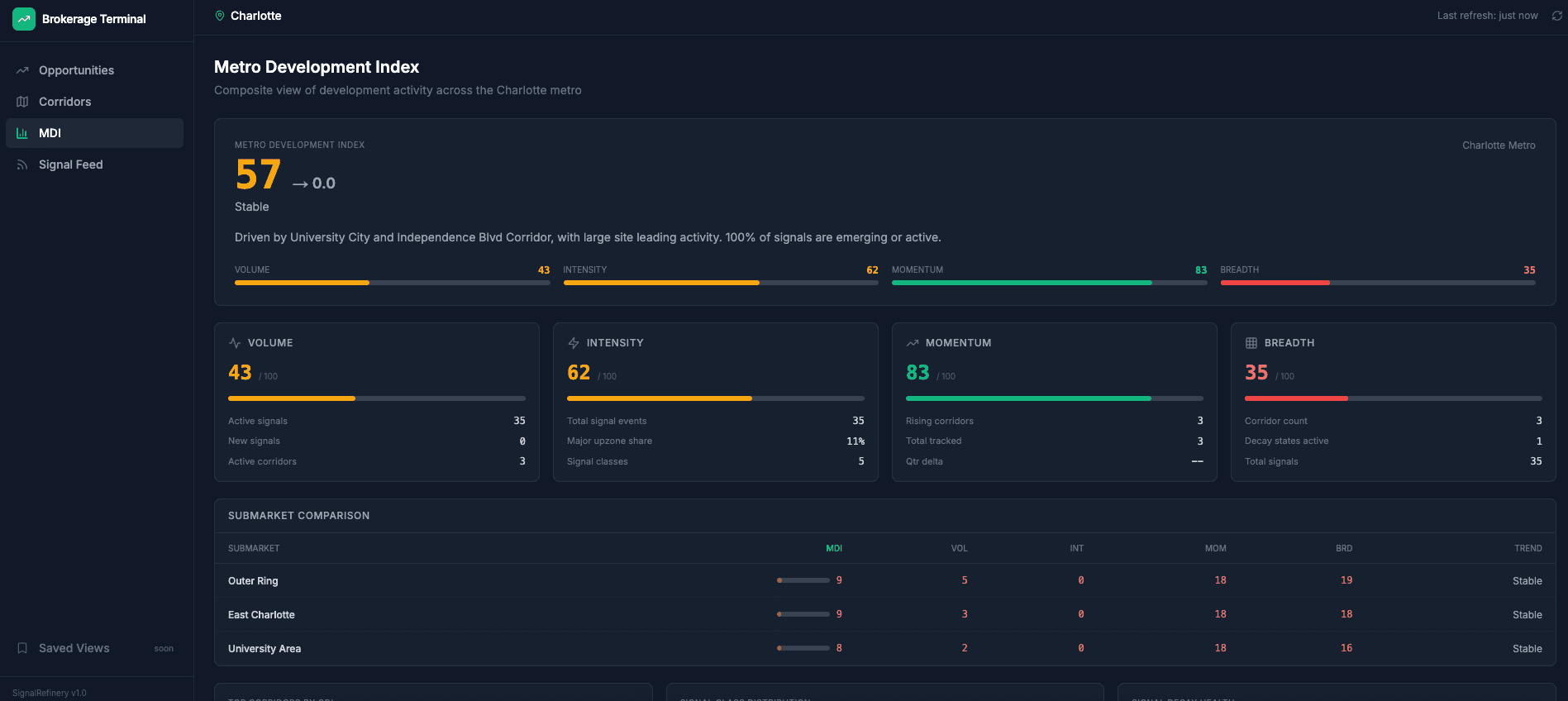Sort table by SUBMARKET column header
This screenshot has height=701, width=1568.
[254, 548]
